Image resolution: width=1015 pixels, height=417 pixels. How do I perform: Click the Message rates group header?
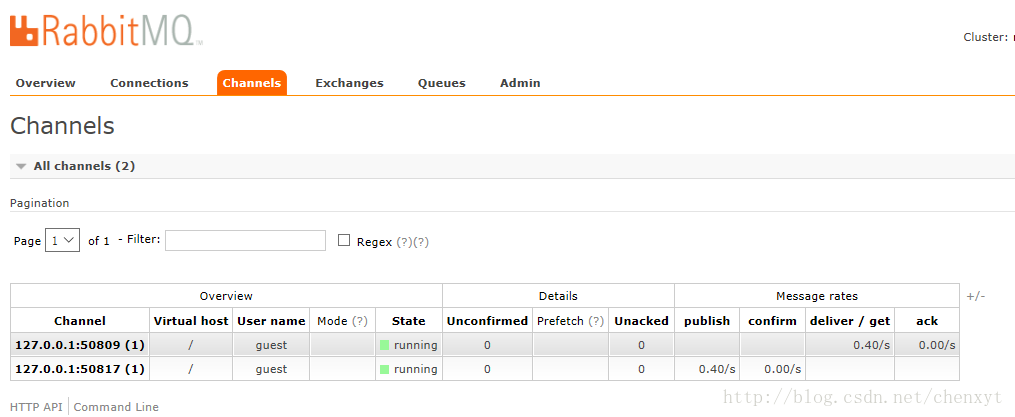(817, 296)
